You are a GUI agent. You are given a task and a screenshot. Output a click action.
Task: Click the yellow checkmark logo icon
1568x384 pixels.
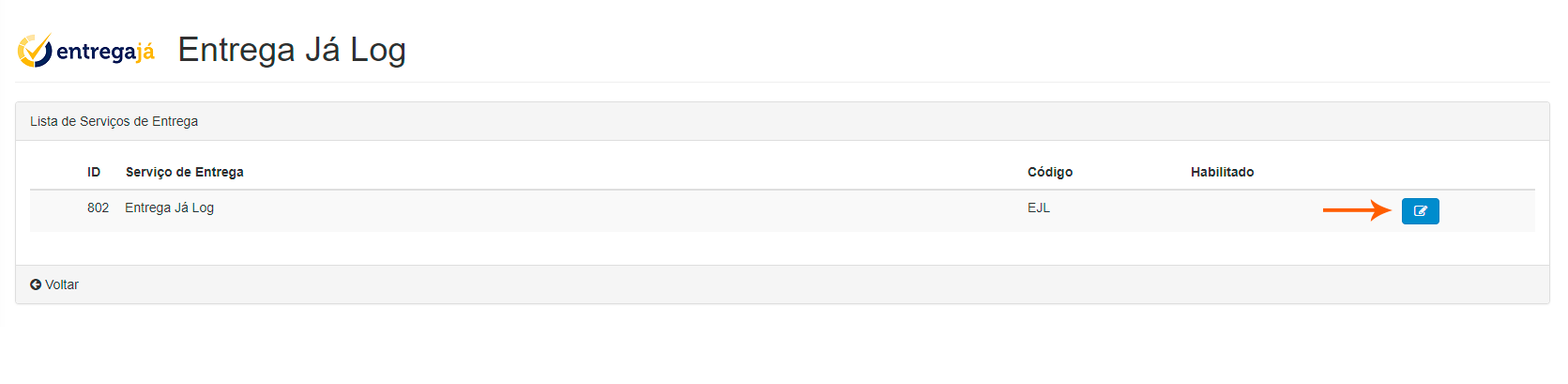point(35,51)
